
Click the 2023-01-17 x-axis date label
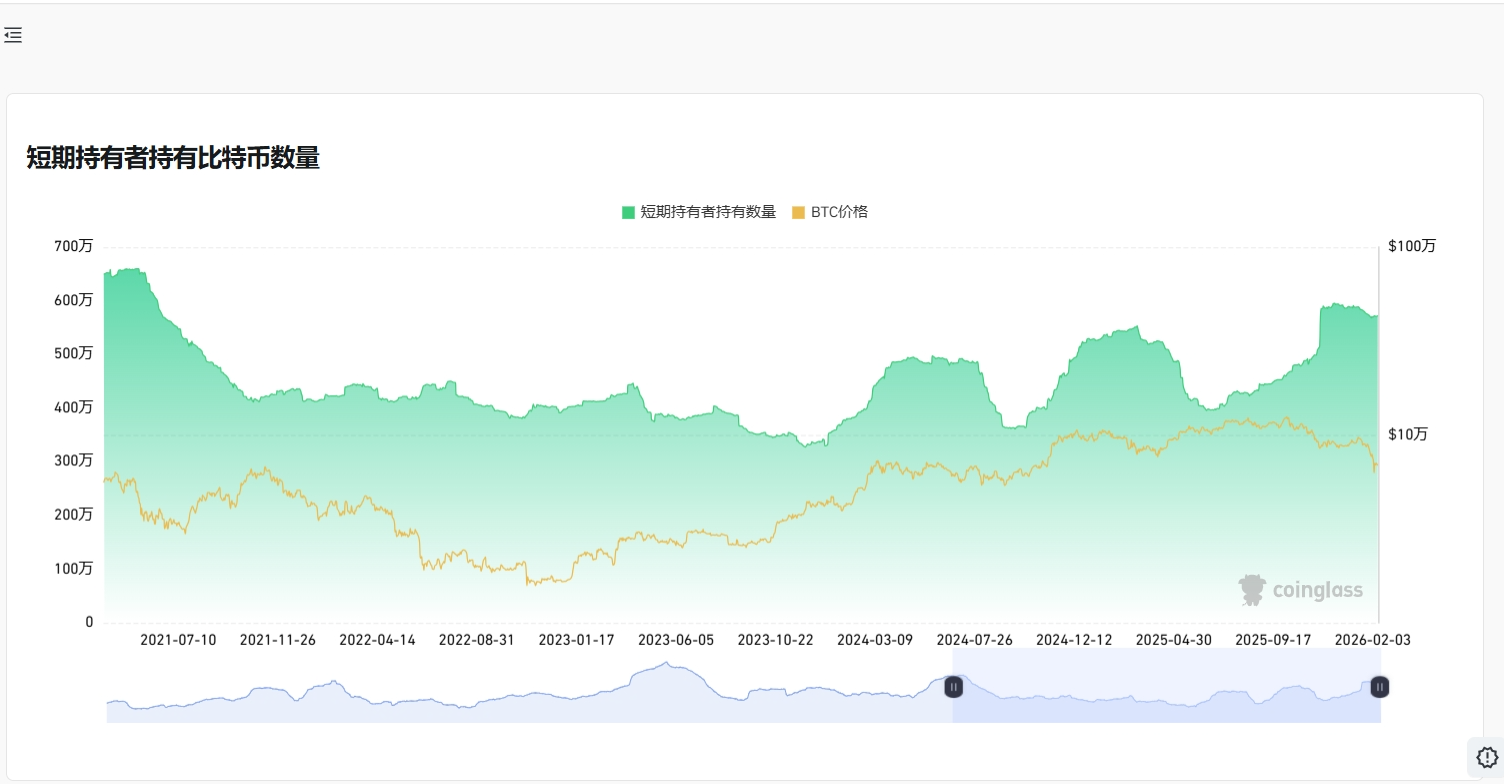576,640
